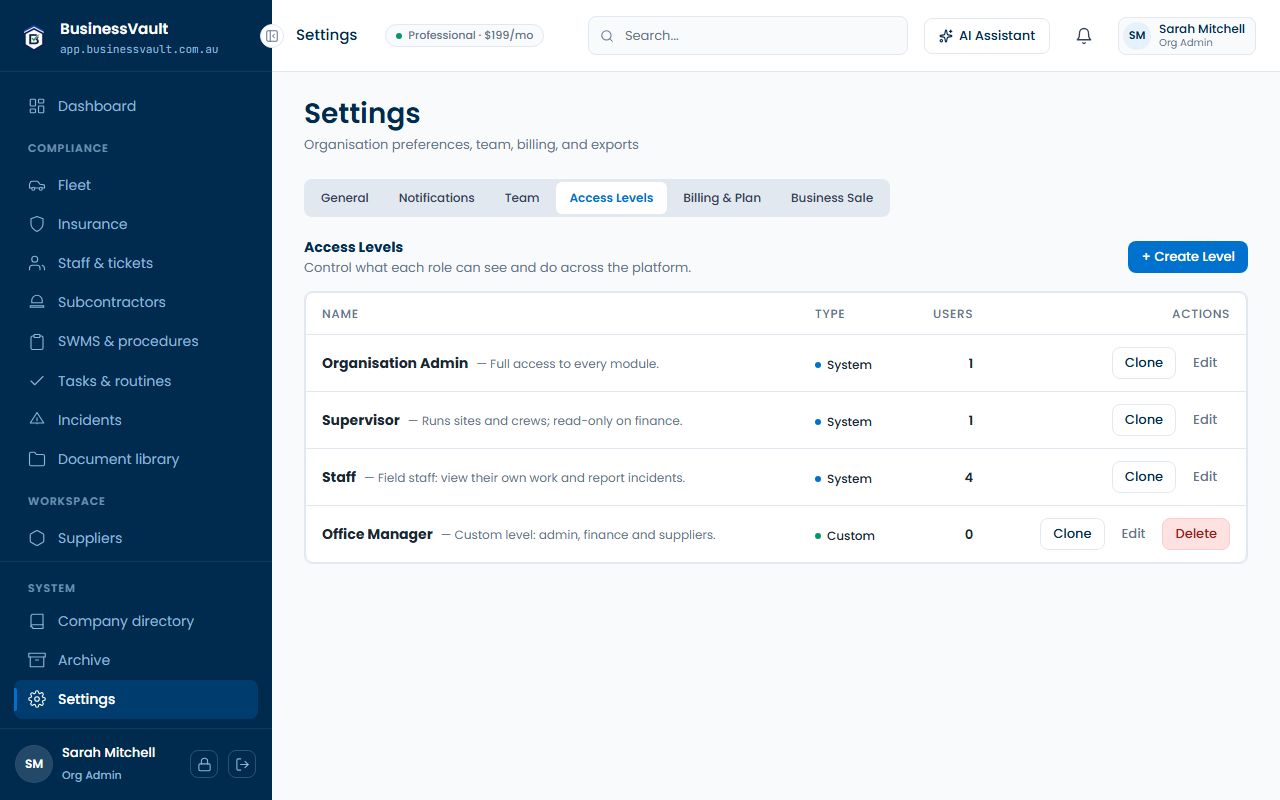This screenshot has height=800, width=1280.
Task: Collapse the sidebar with the panel icon
Action: [271, 35]
